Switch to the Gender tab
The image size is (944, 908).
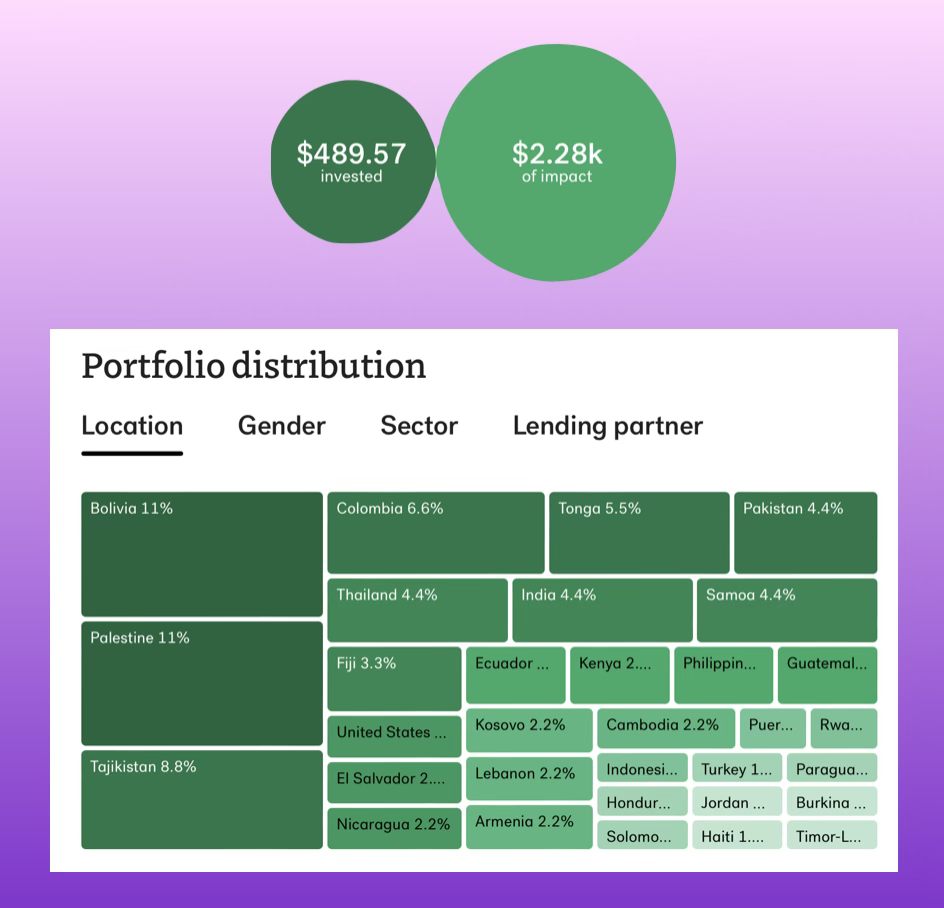(x=281, y=426)
